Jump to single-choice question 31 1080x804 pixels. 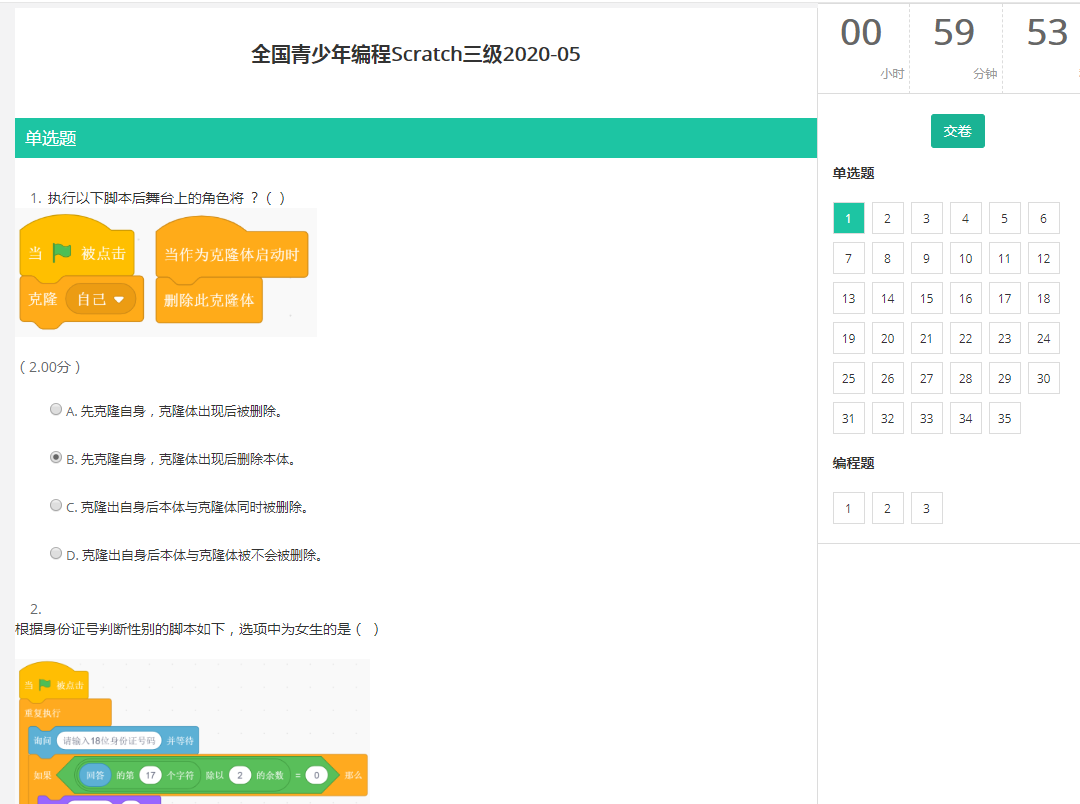(x=849, y=418)
